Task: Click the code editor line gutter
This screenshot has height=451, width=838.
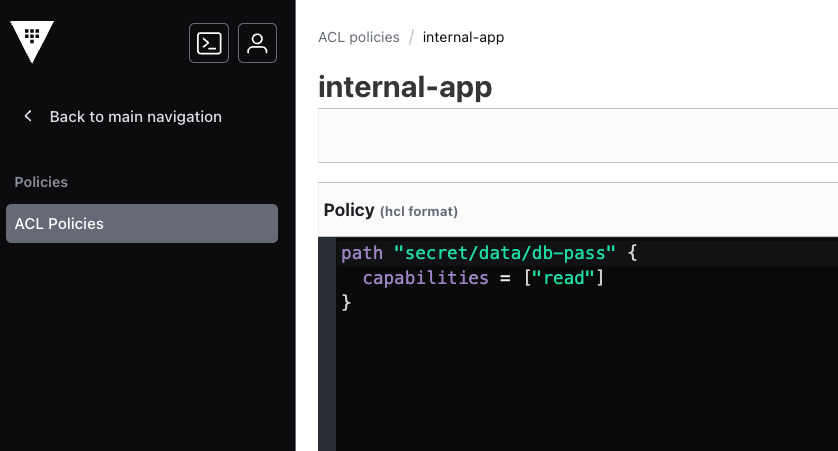Action: [x=327, y=344]
